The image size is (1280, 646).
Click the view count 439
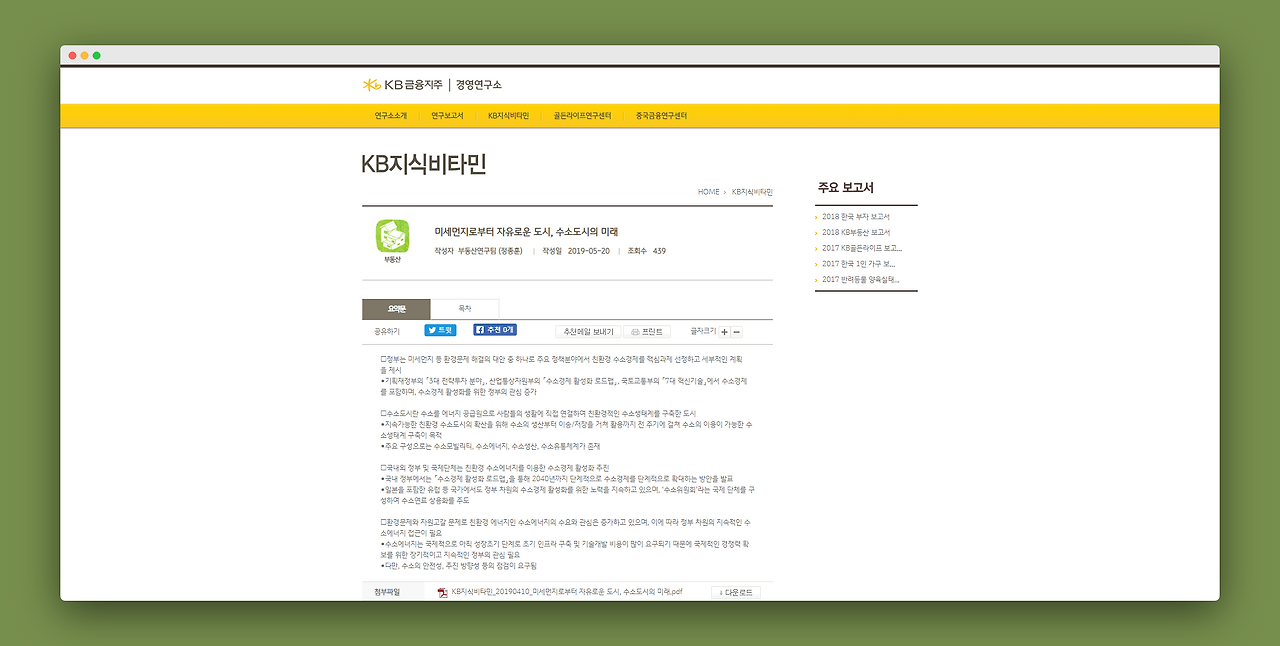[x=659, y=251]
